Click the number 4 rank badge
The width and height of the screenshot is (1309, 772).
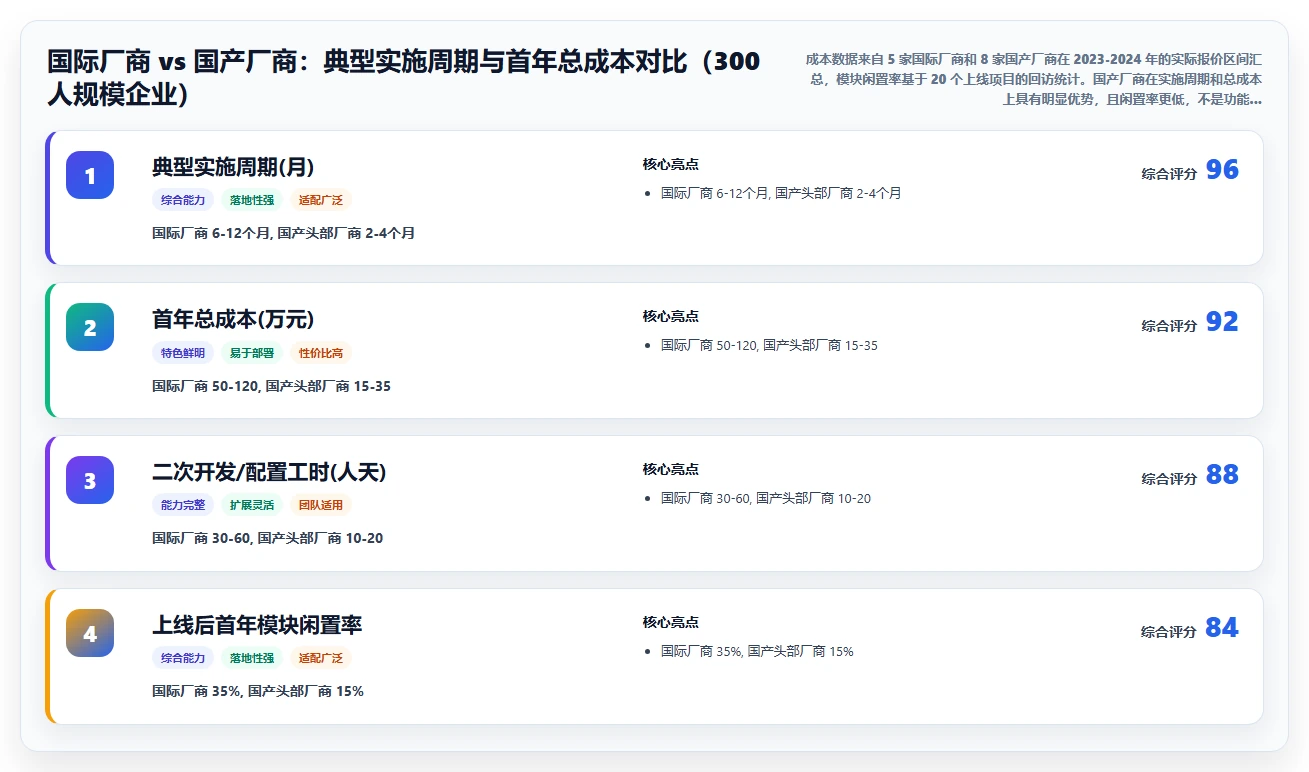[x=90, y=633]
